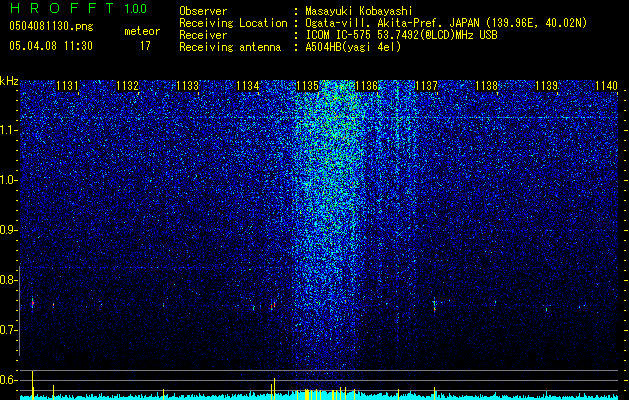Click the 1137 time tick label
The width and height of the screenshot is (629, 400).
[x=427, y=86]
